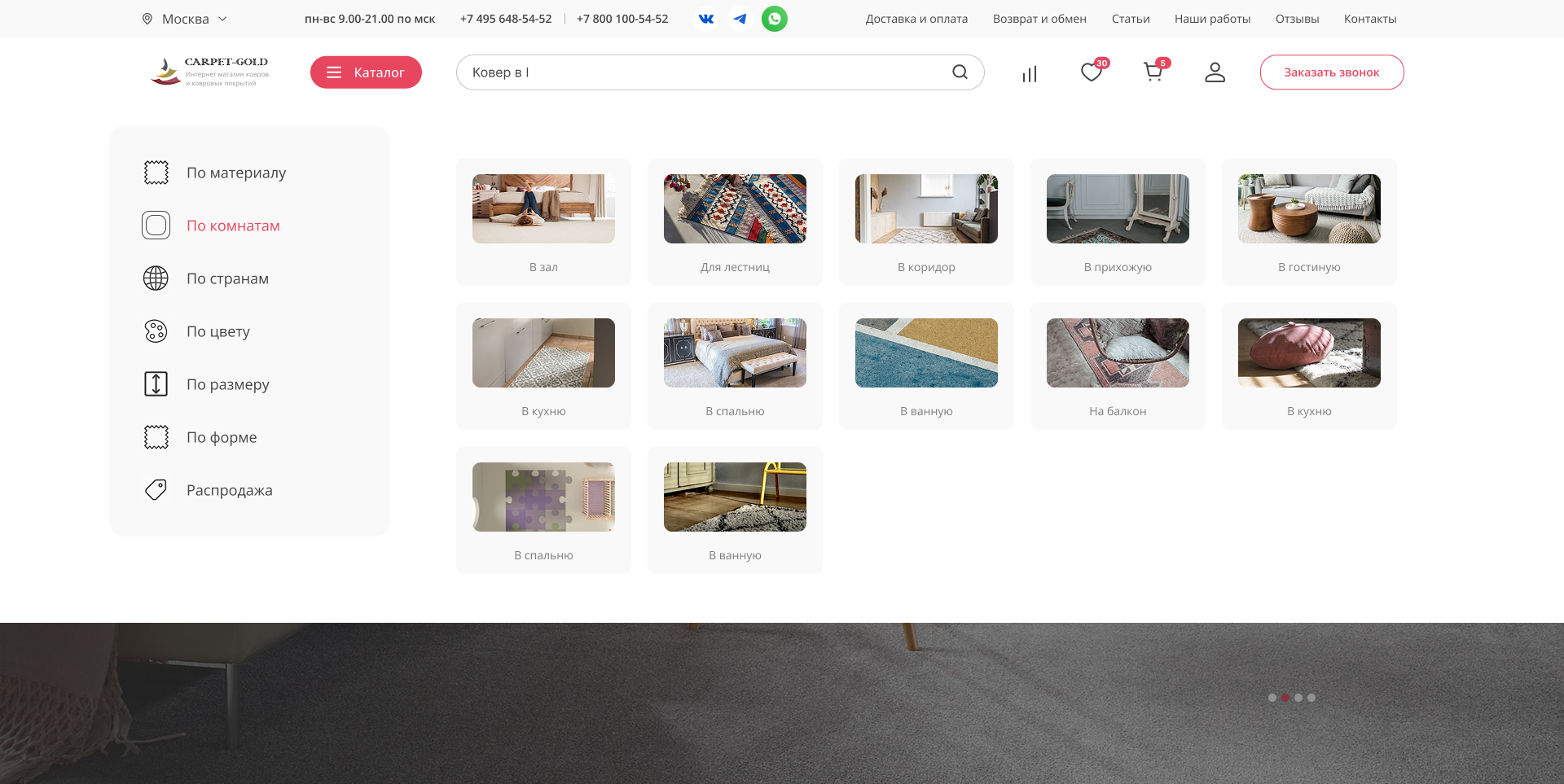Screen dimensions: 1564x784
Task: Choose the По цвету filter item
Action: pos(217,331)
